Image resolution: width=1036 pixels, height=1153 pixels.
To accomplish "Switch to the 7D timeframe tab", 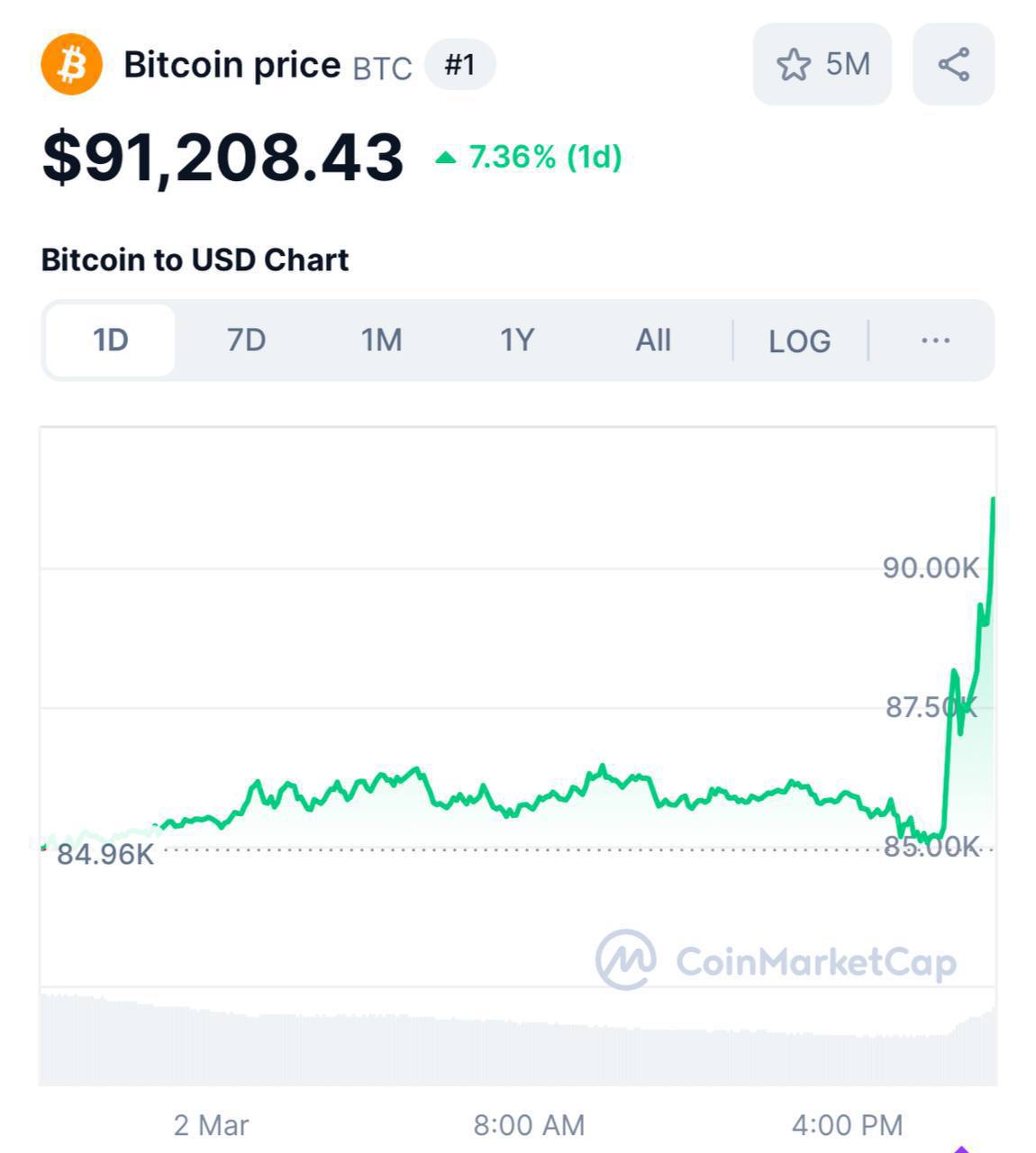I will click(x=246, y=340).
